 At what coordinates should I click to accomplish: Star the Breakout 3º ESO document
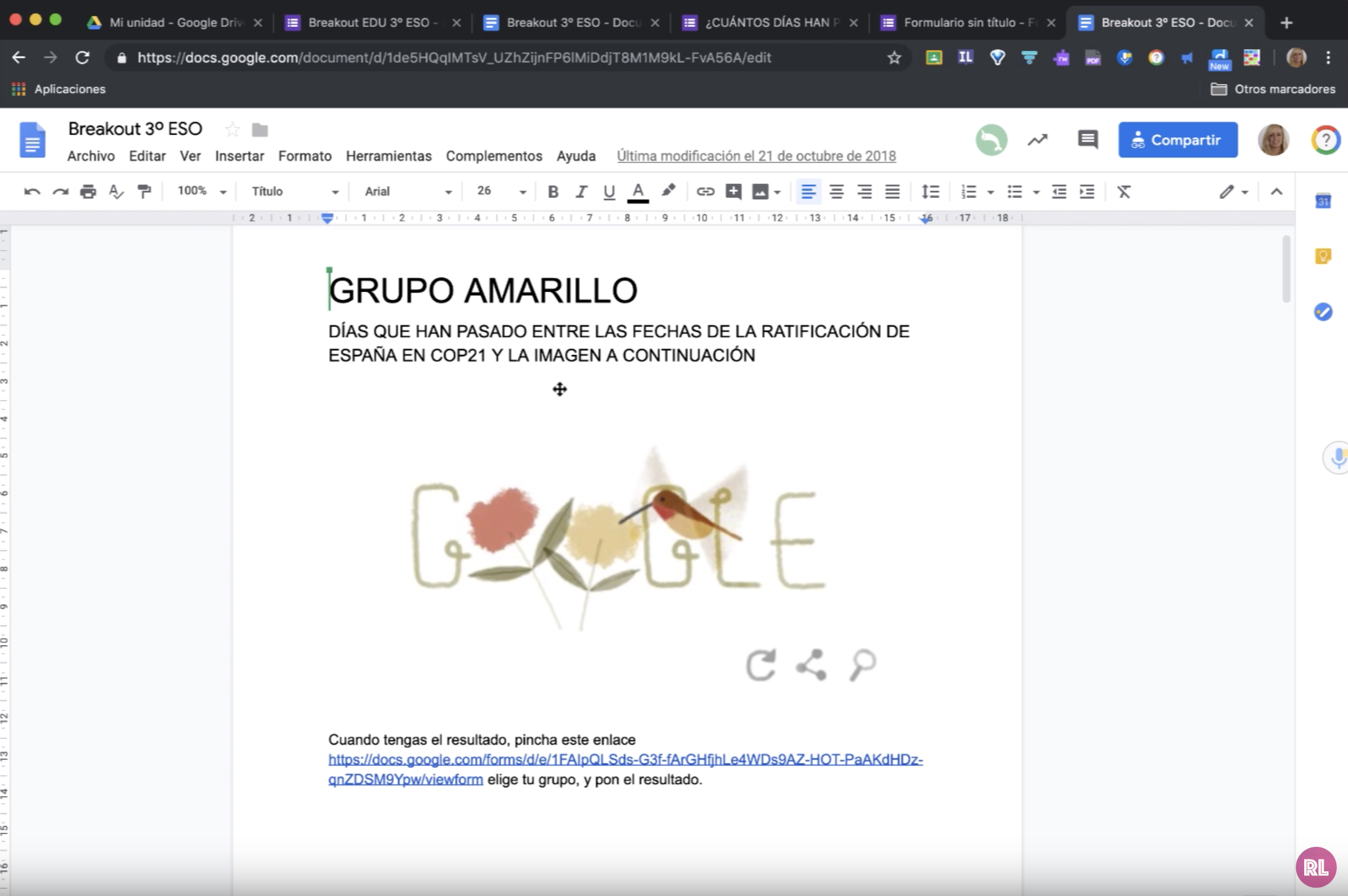tap(232, 130)
